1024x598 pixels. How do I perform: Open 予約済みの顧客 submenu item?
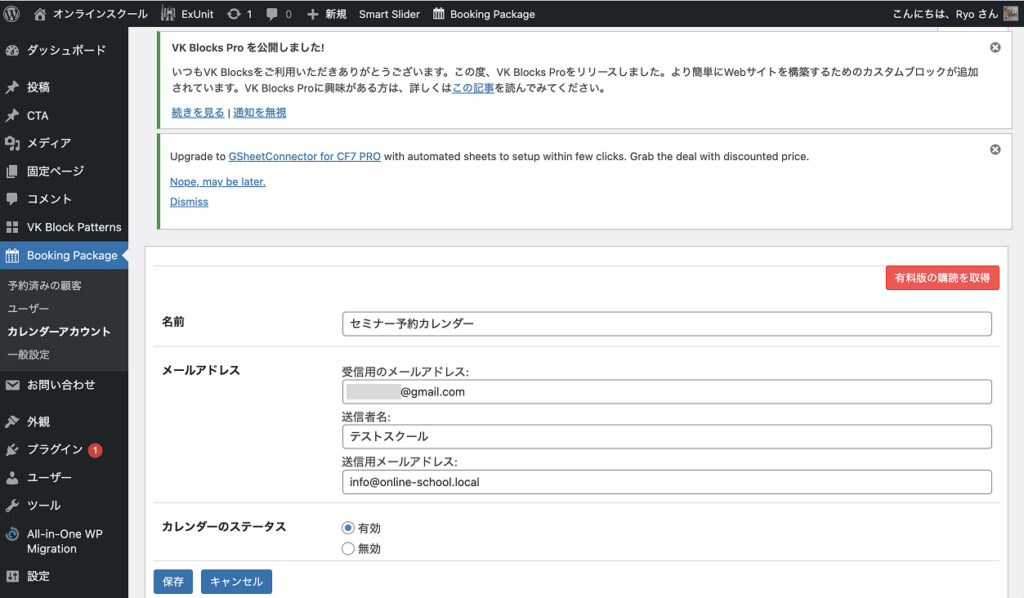point(45,285)
